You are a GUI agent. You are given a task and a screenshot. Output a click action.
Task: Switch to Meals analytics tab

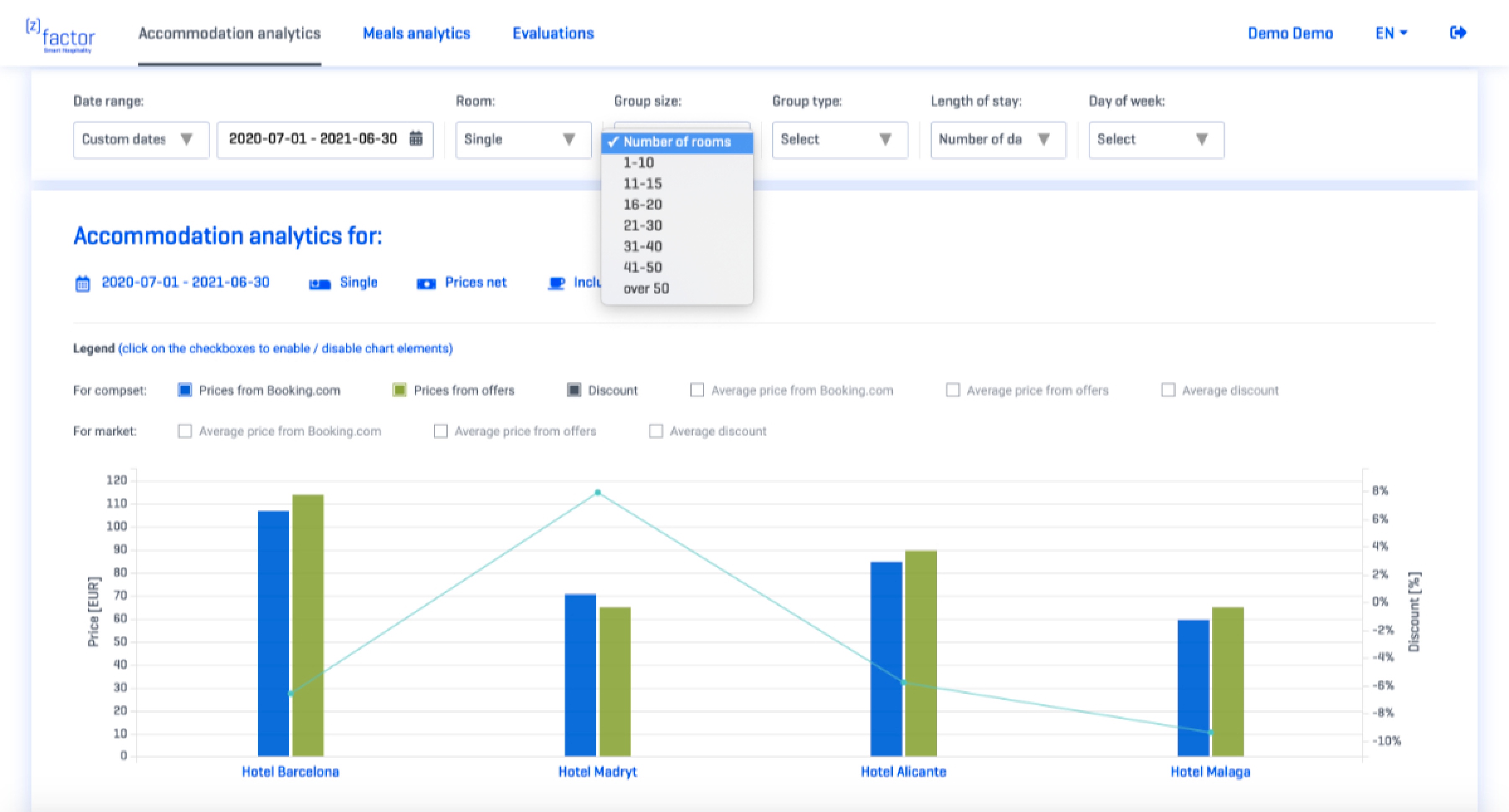(x=417, y=34)
